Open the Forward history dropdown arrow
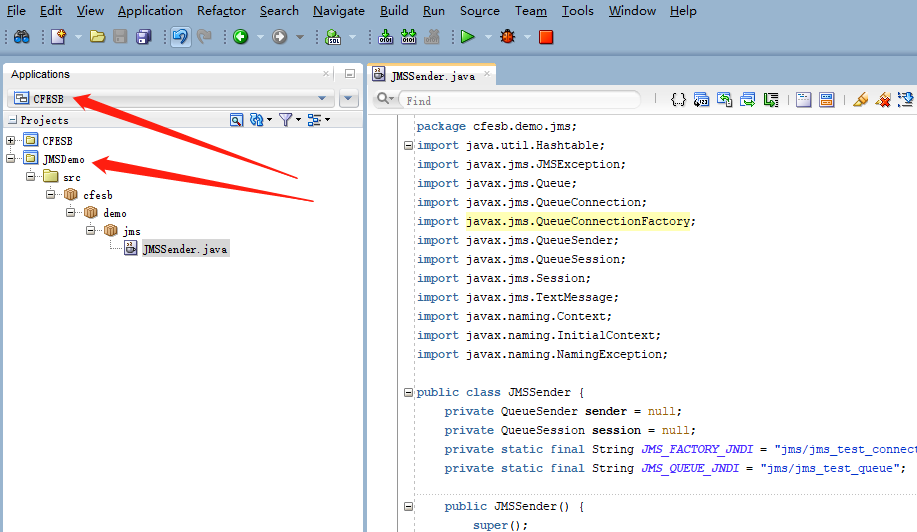Viewport: 917px width, 532px height. click(x=300, y=37)
